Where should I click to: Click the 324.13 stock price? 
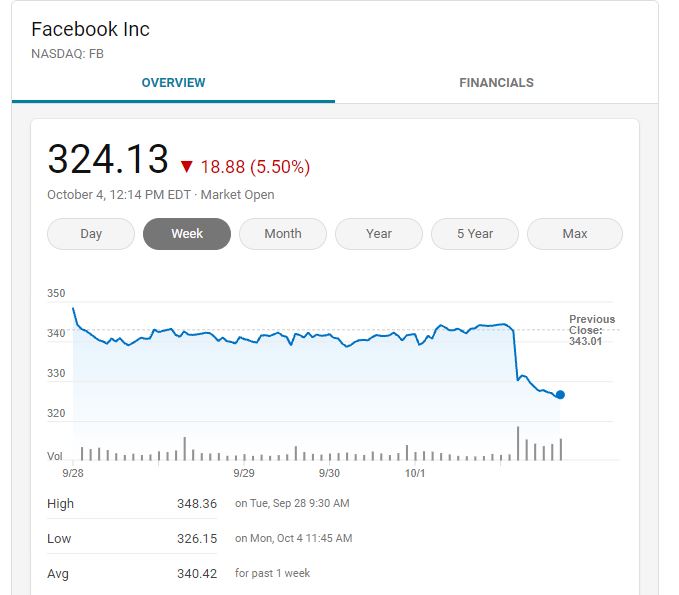pyautogui.click(x=108, y=160)
